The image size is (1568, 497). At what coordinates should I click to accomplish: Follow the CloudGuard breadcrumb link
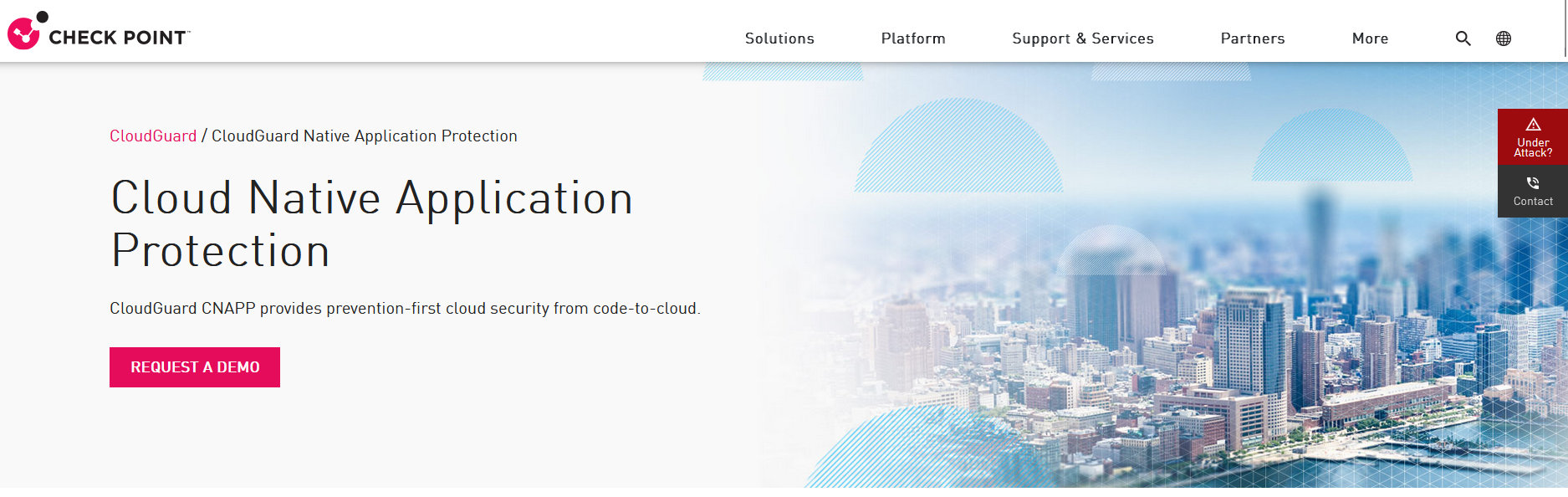coord(153,136)
